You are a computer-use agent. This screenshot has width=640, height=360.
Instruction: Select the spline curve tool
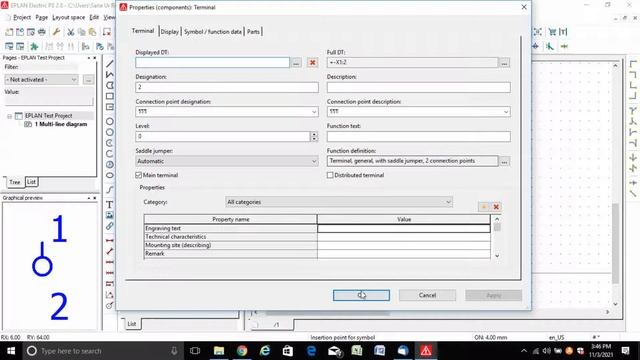tap(110, 190)
